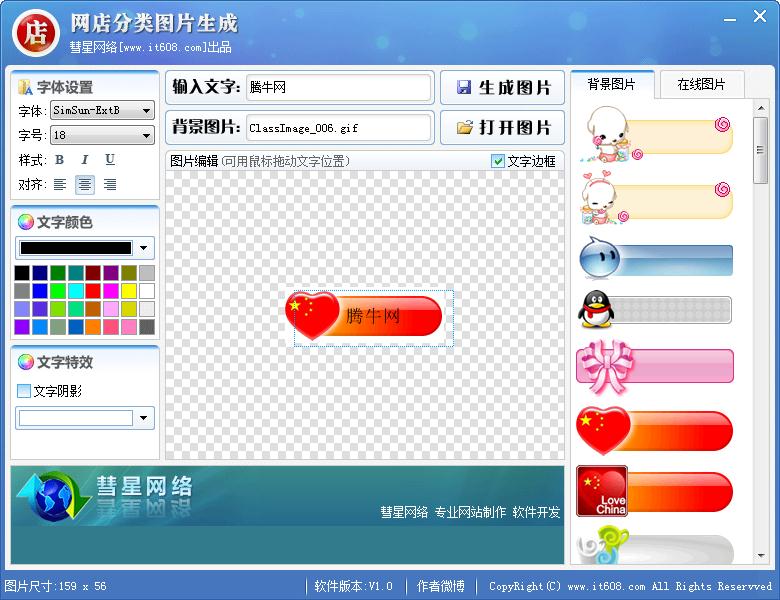Set text alignment to center
The height and width of the screenshot is (600, 780).
point(85,184)
